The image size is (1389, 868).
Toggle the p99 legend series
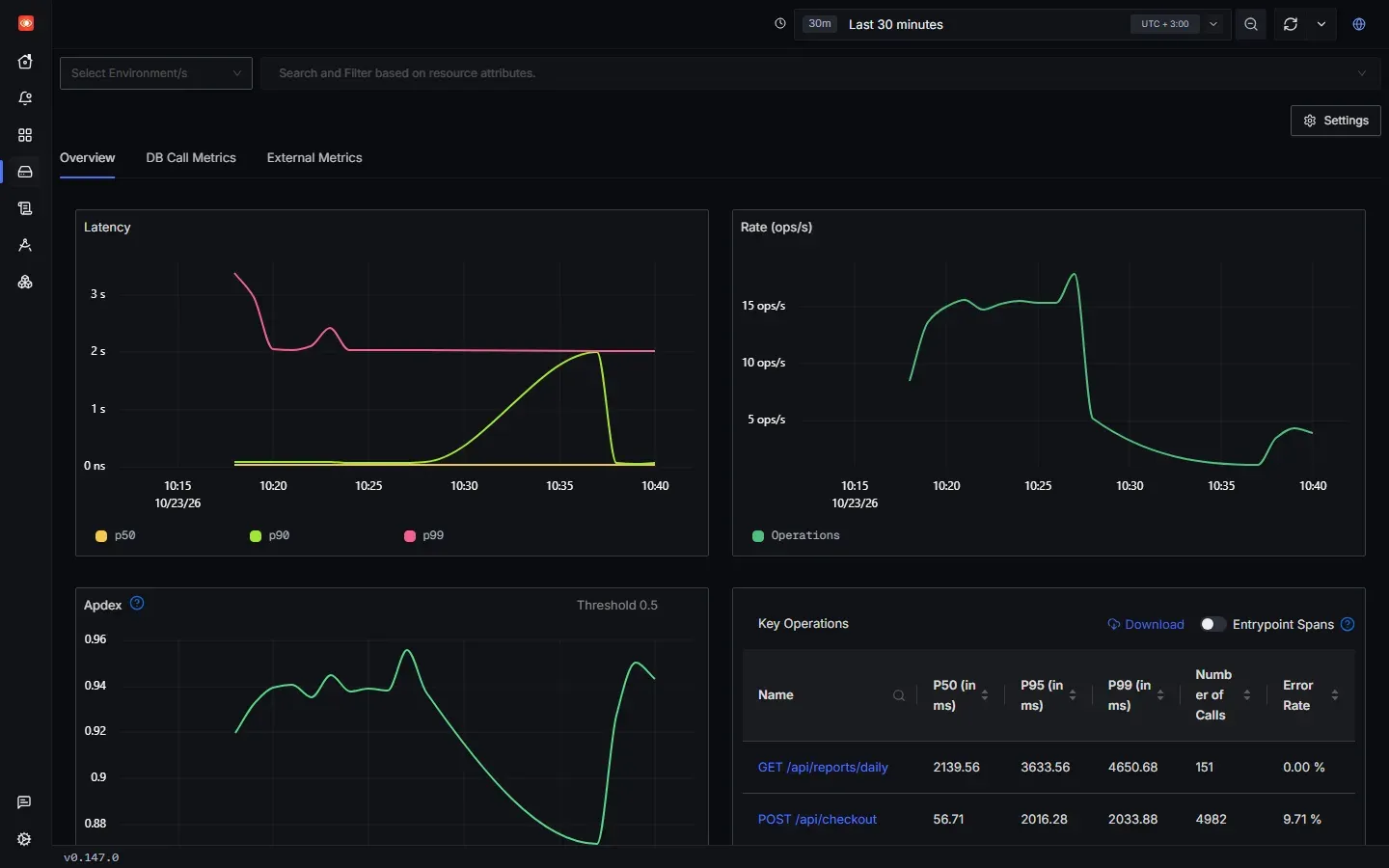(424, 535)
